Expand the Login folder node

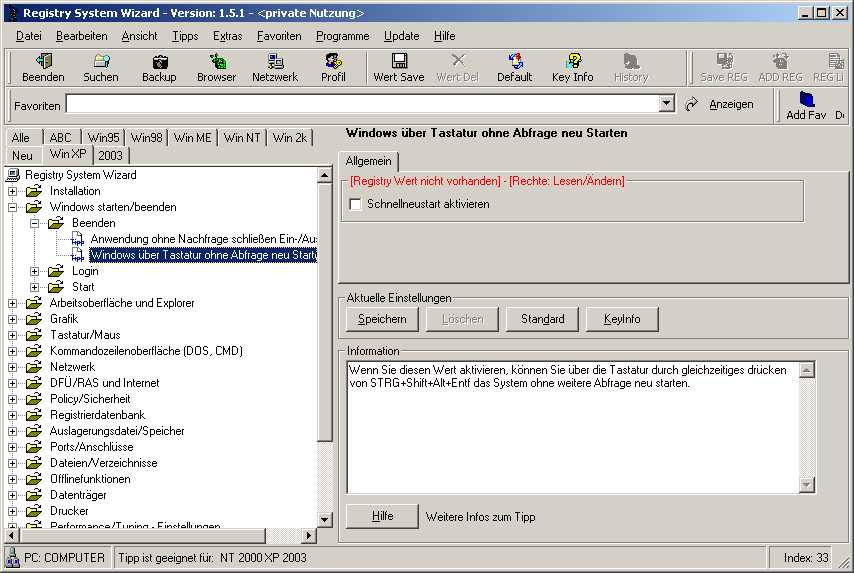(34, 271)
